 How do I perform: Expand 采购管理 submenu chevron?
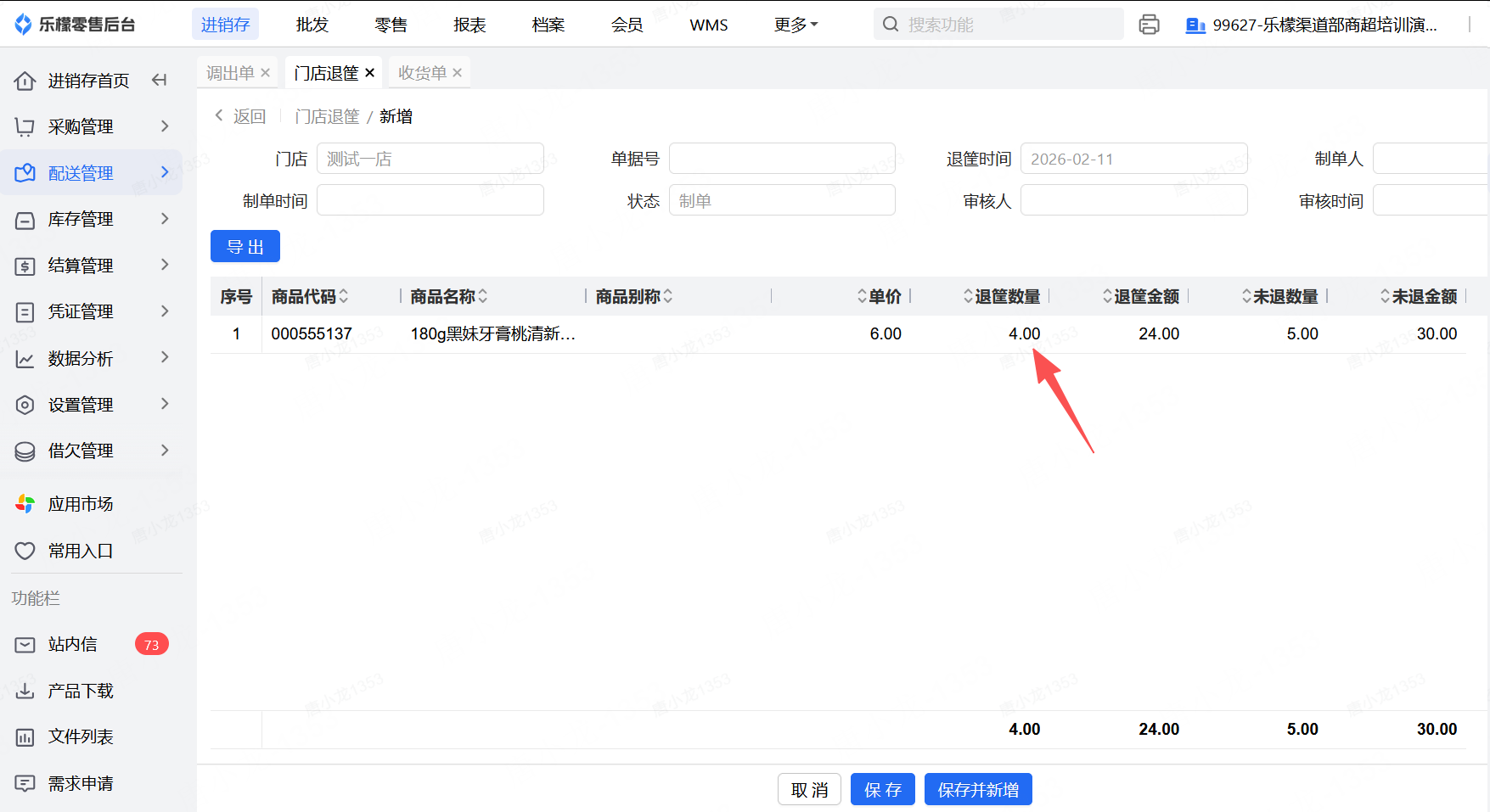click(x=165, y=126)
